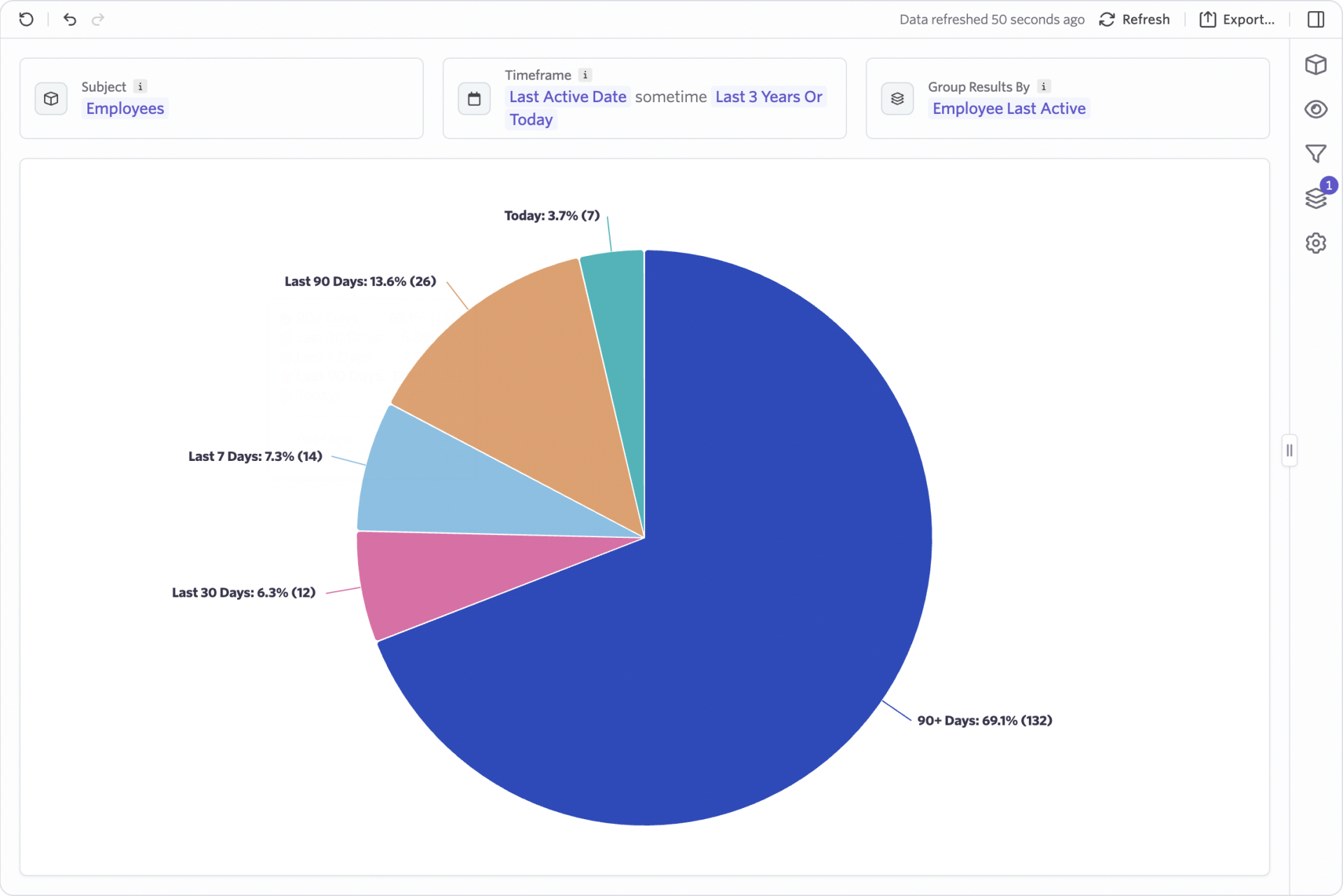1343x896 pixels.
Task: Click the Timeframe info tooltip icon
Action: coord(585,74)
